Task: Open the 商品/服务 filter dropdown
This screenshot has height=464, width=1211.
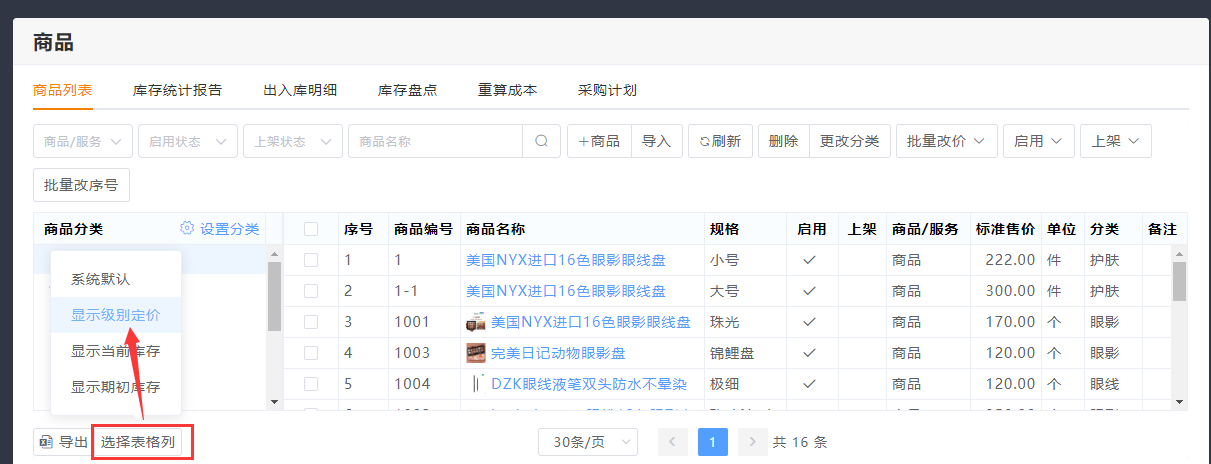Action: [84, 141]
